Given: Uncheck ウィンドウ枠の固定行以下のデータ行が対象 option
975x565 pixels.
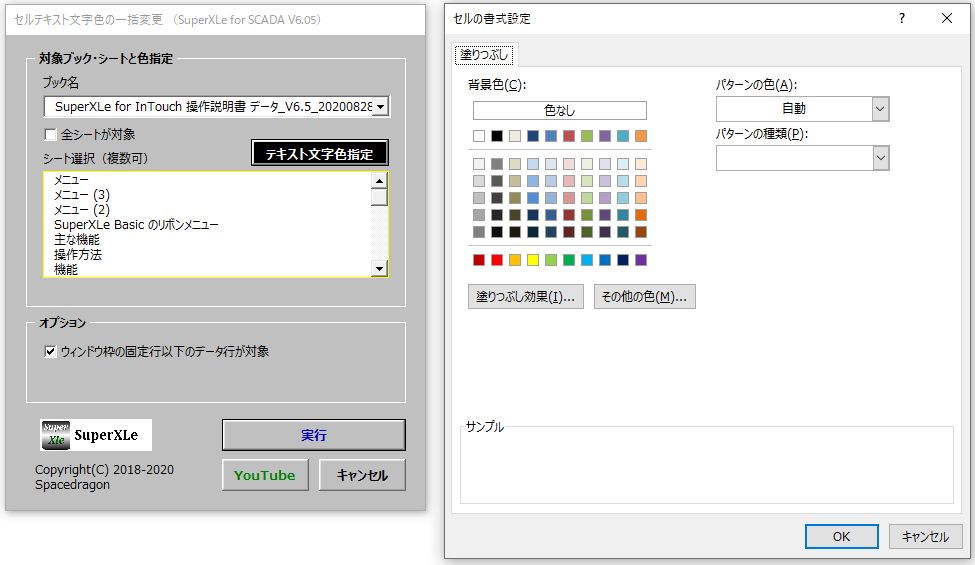Looking at the screenshot, I should click(x=50, y=352).
